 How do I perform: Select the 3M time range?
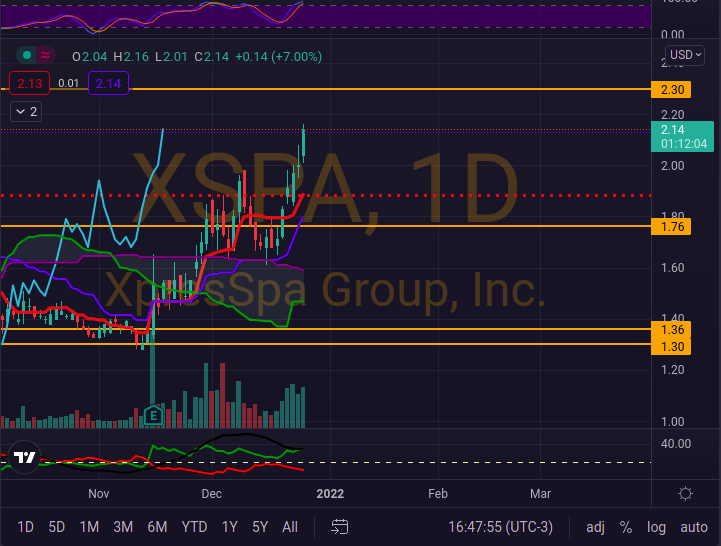click(x=123, y=527)
